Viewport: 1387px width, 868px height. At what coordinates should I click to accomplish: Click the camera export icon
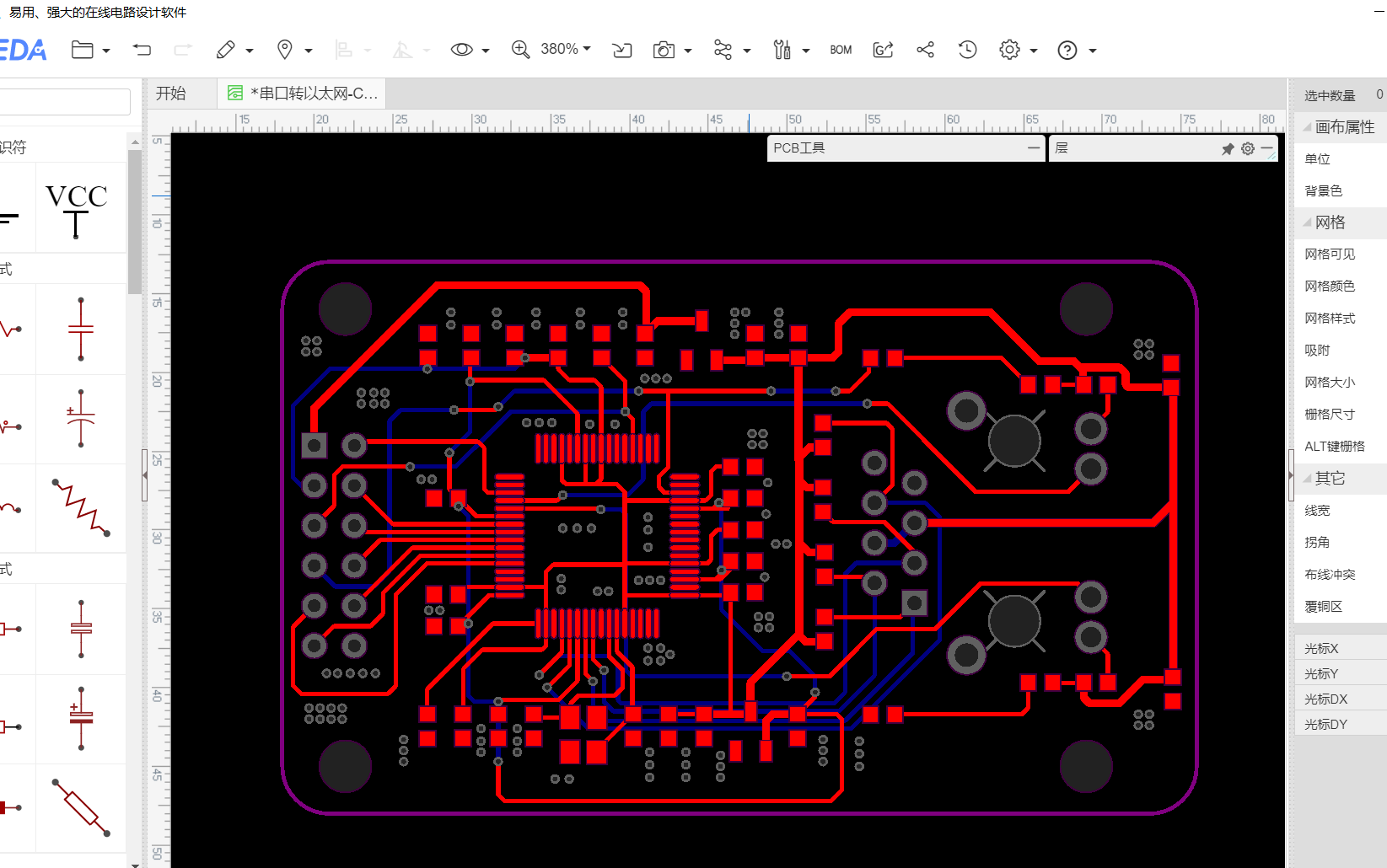(664, 50)
